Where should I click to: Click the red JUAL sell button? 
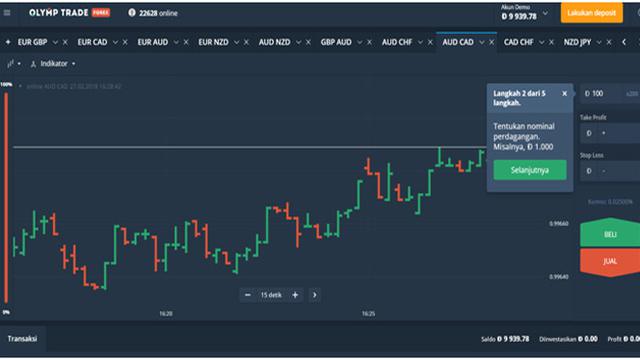(610, 262)
